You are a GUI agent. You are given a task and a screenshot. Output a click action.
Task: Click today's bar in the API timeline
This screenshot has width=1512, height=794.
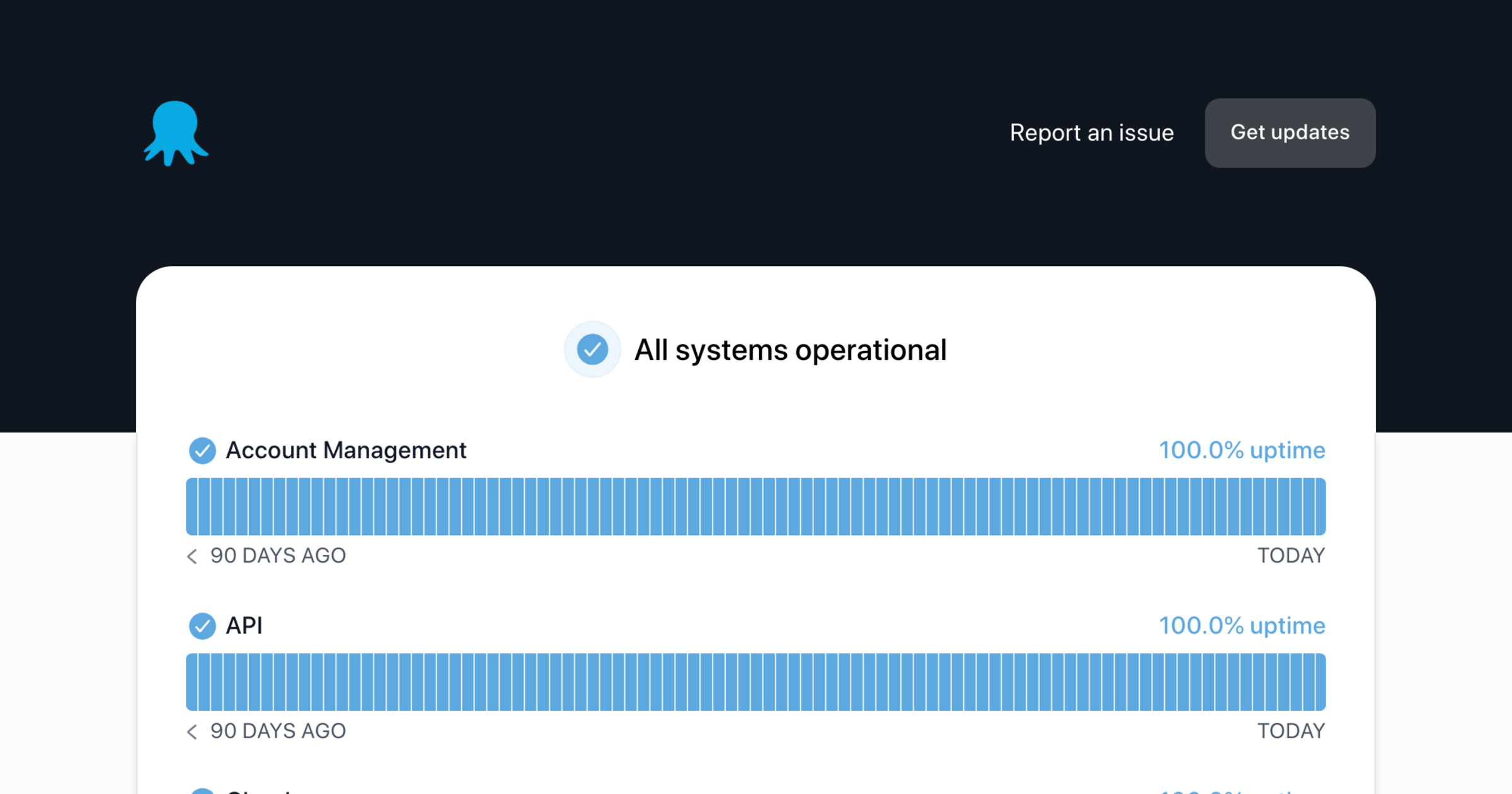[x=1320, y=682]
